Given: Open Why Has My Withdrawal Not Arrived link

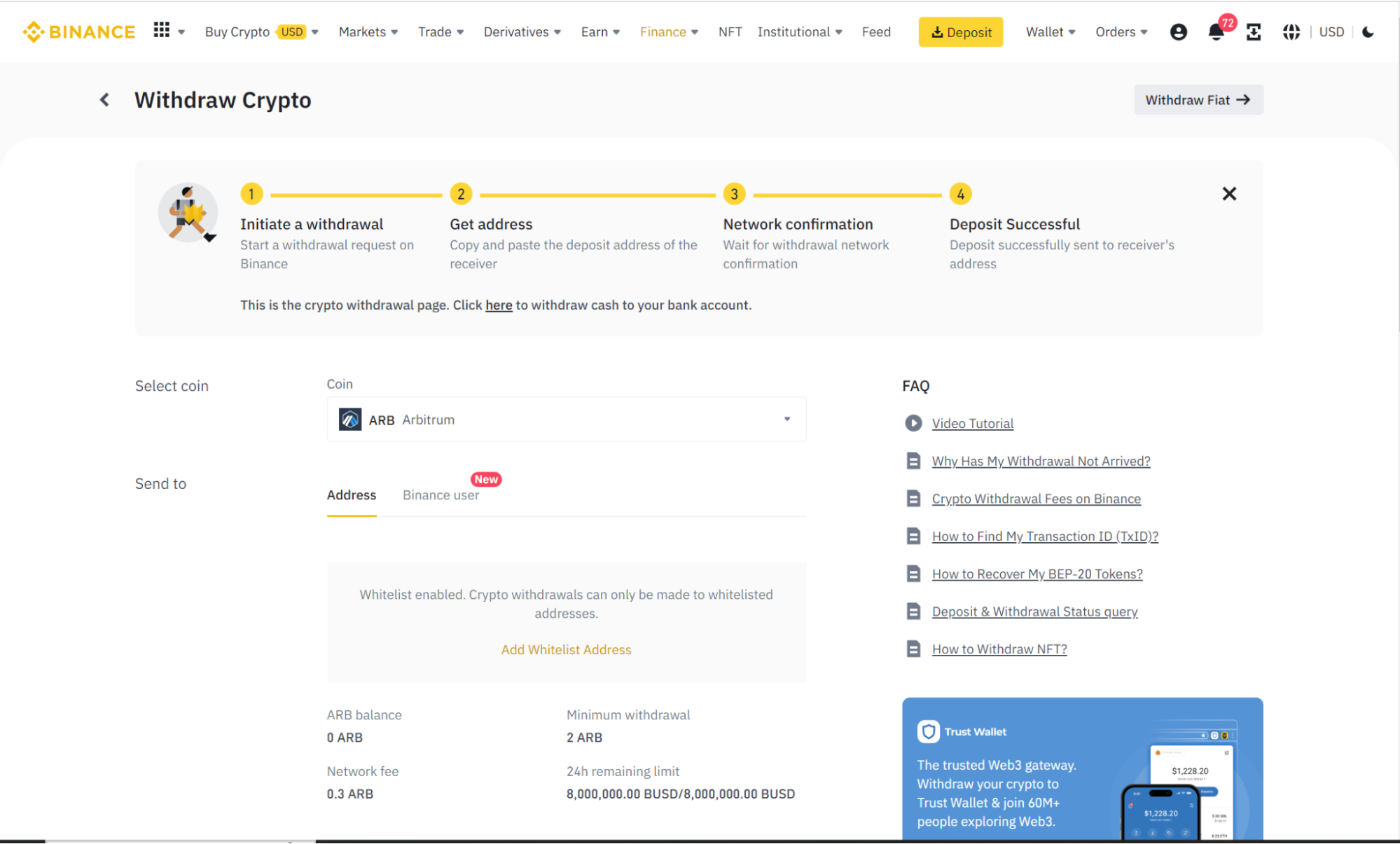Looking at the screenshot, I should (x=1041, y=461).
